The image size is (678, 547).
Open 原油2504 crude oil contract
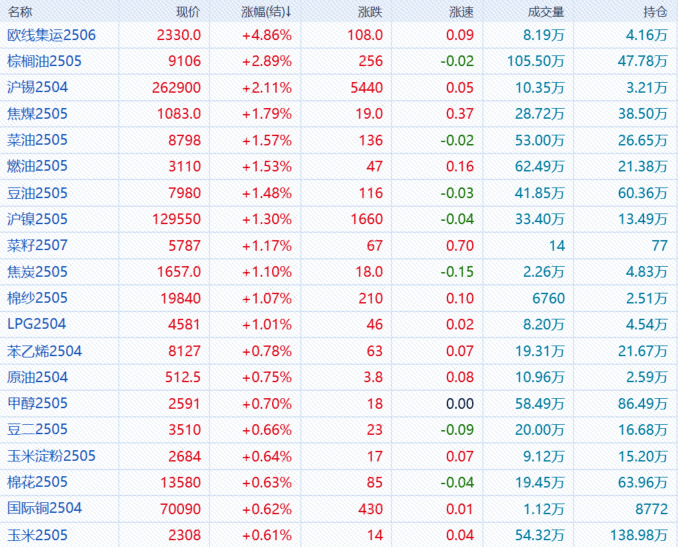38,377
